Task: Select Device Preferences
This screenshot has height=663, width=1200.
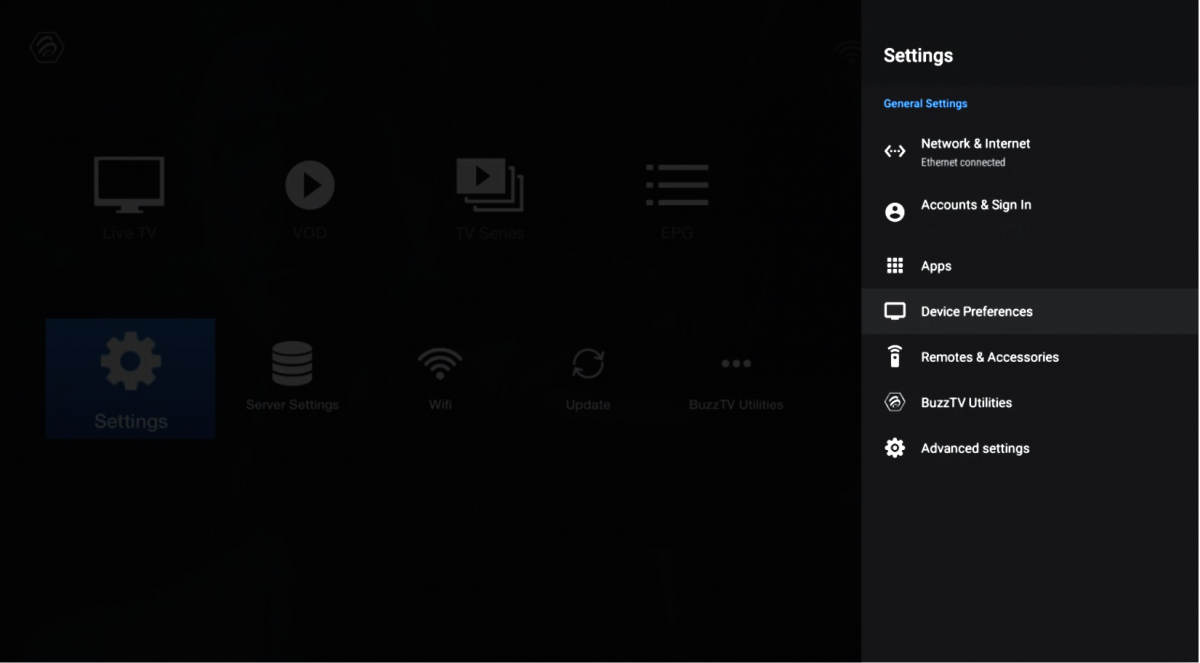Action: (1030, 311)
